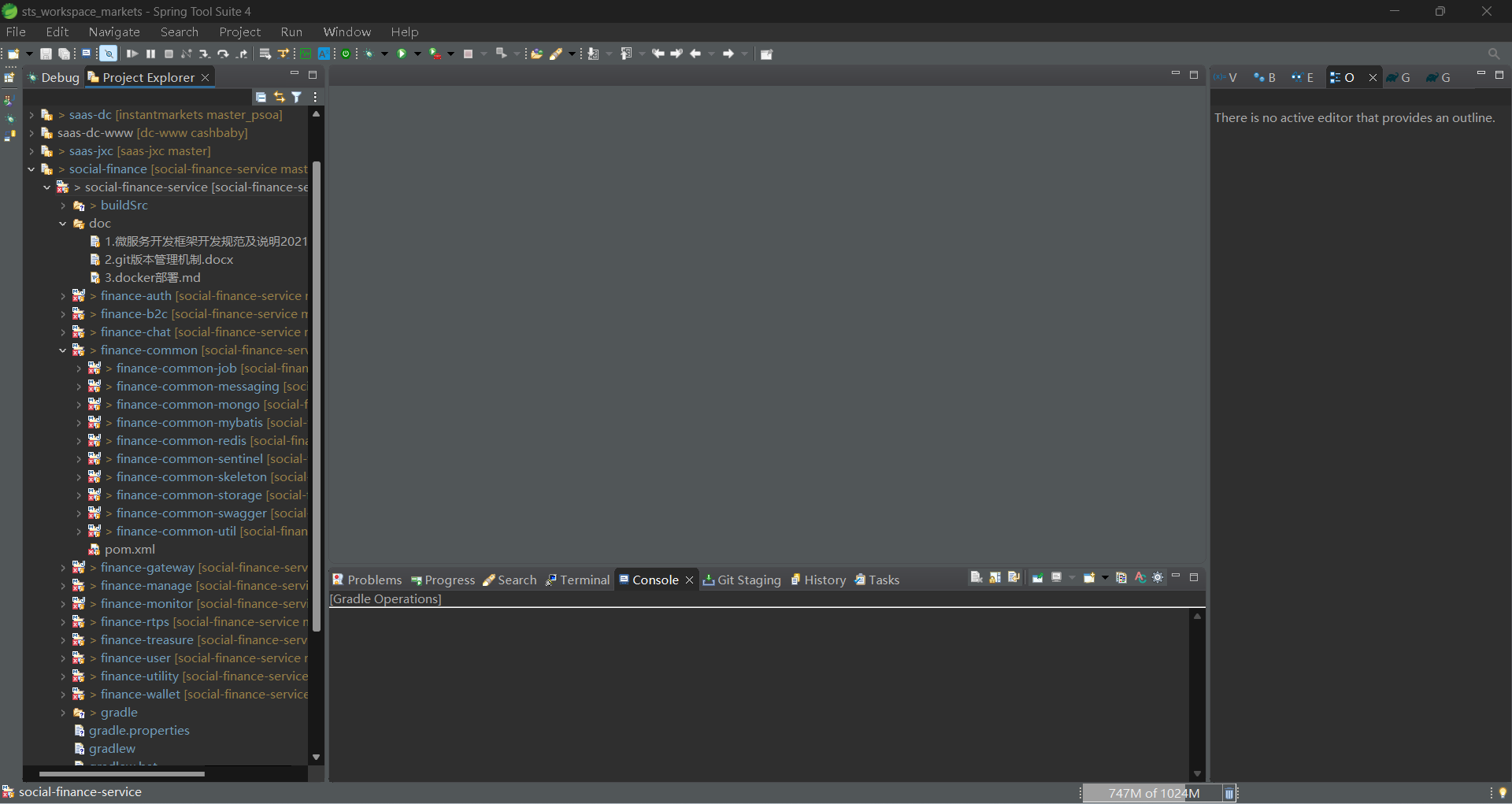Screen dimensions: 1512x804
Task: Switch to the Git Staging tab
Action: (x=741, y=580)
